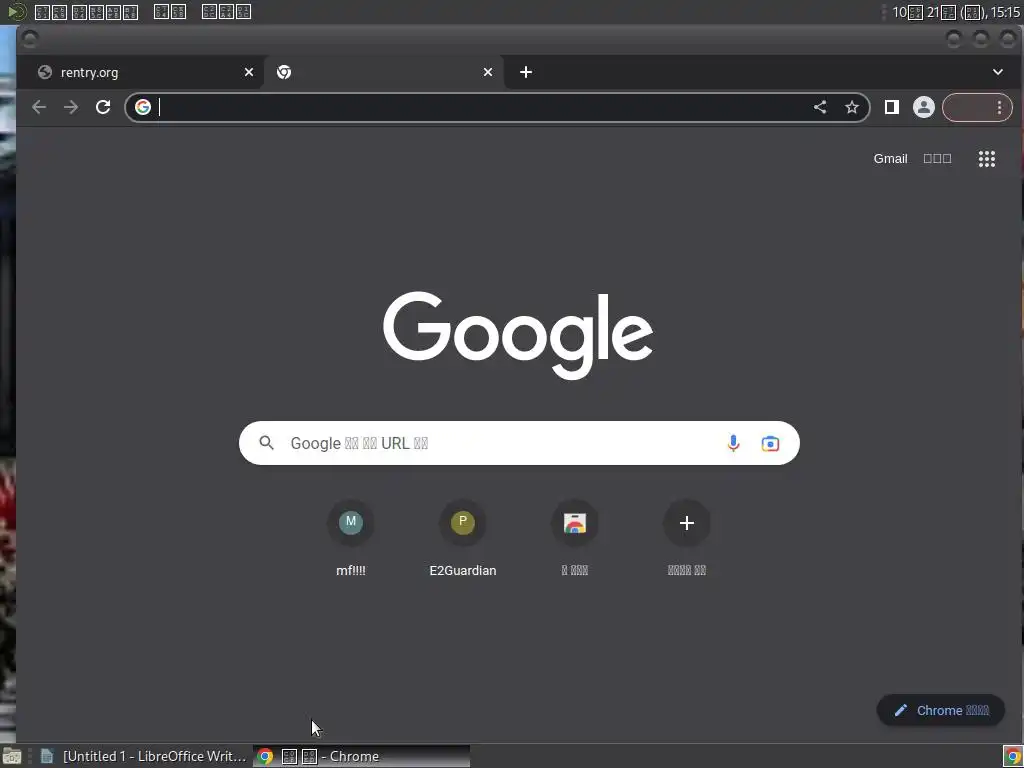
Task: Focus the Google search box
Action: click(x=519, y=443)
